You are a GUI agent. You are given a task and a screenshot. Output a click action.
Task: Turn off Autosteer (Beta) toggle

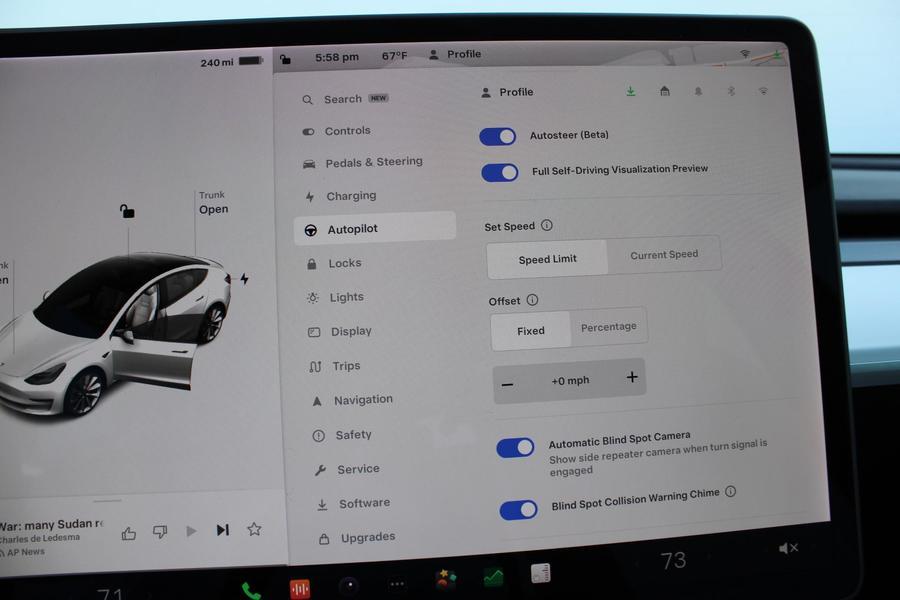(498, 136)
